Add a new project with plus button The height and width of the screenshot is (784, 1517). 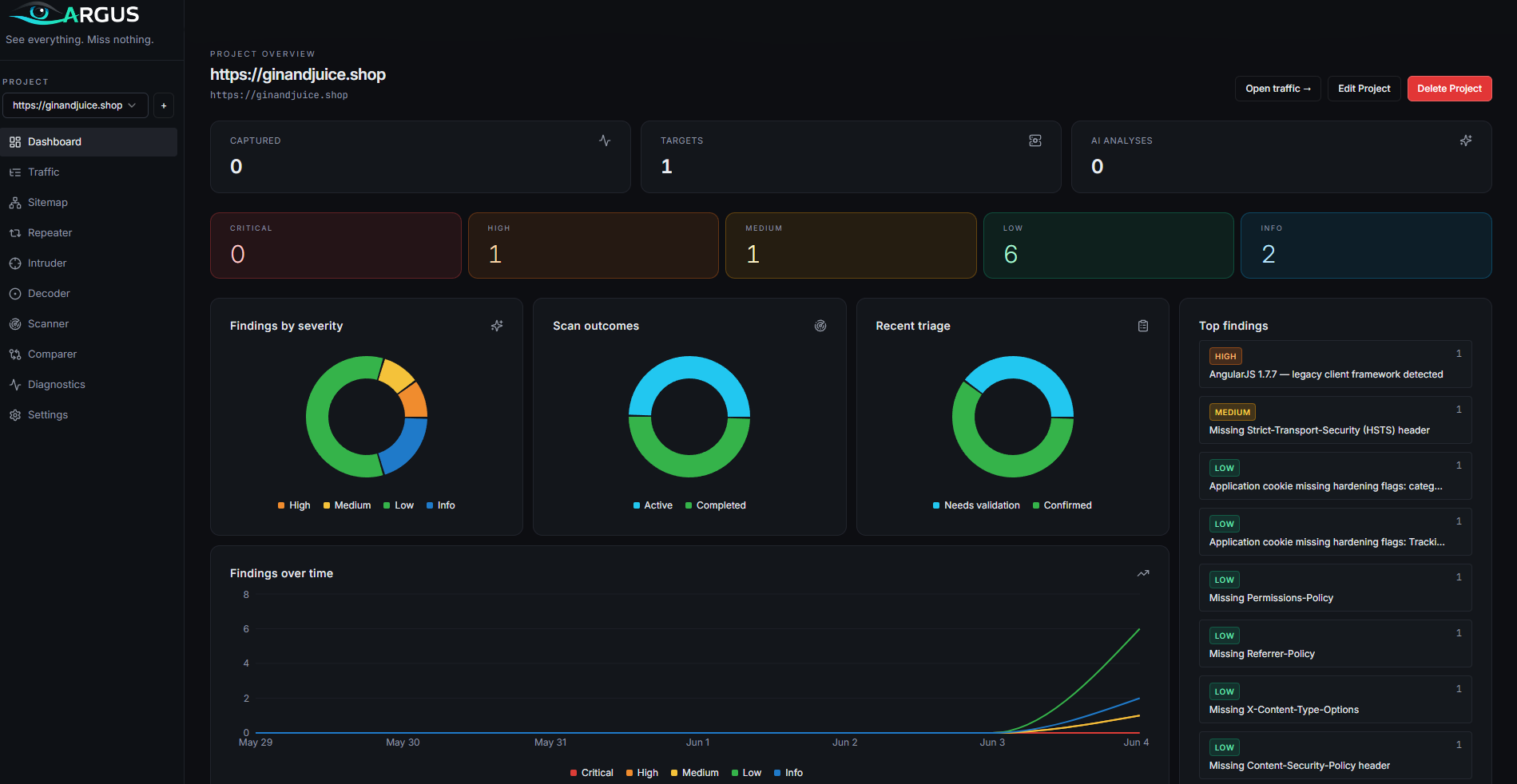pyautogui.click(x=164, y=105)
